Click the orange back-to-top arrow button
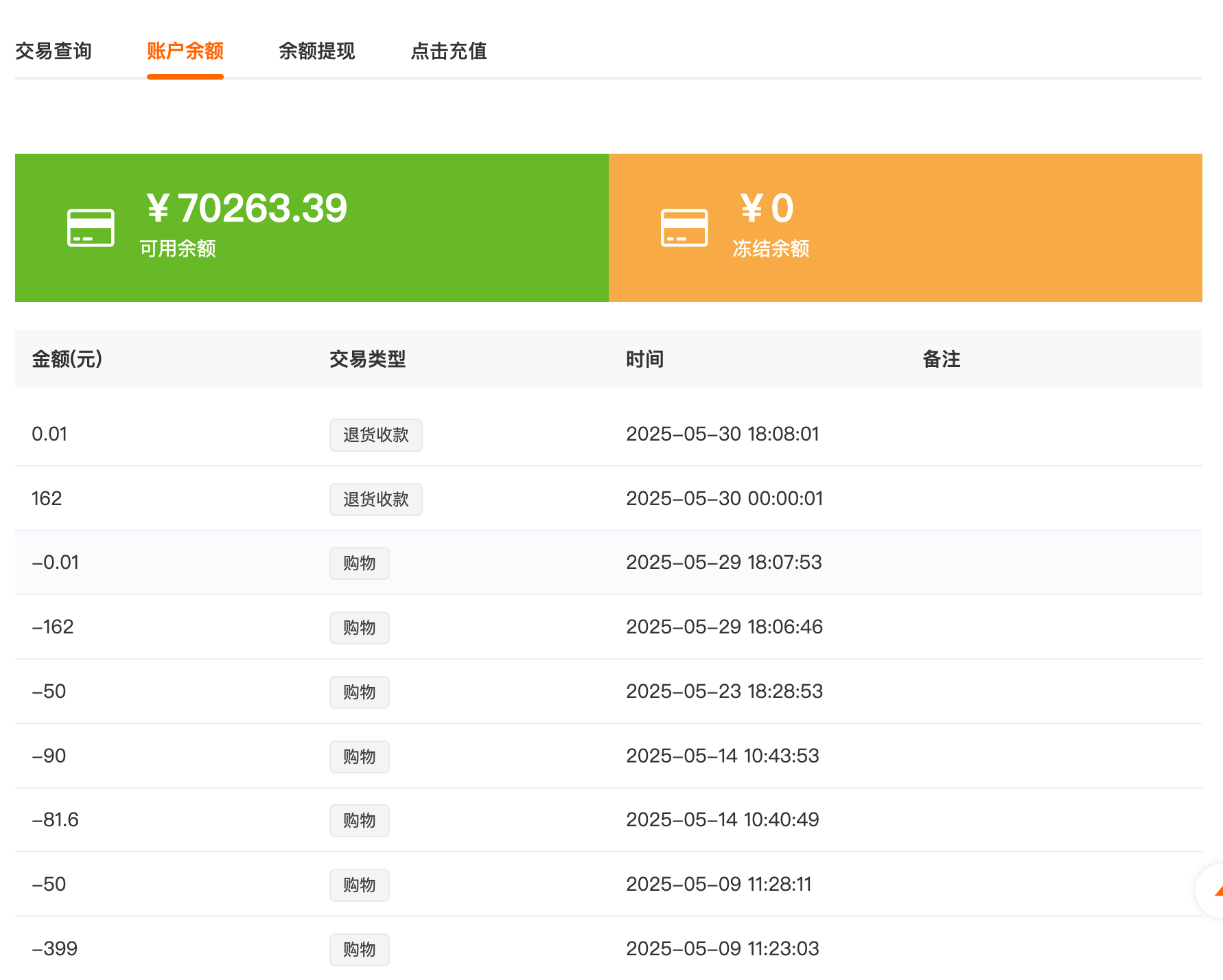The width and height of the screenshot is (1223, 980). click(1213, 891)
